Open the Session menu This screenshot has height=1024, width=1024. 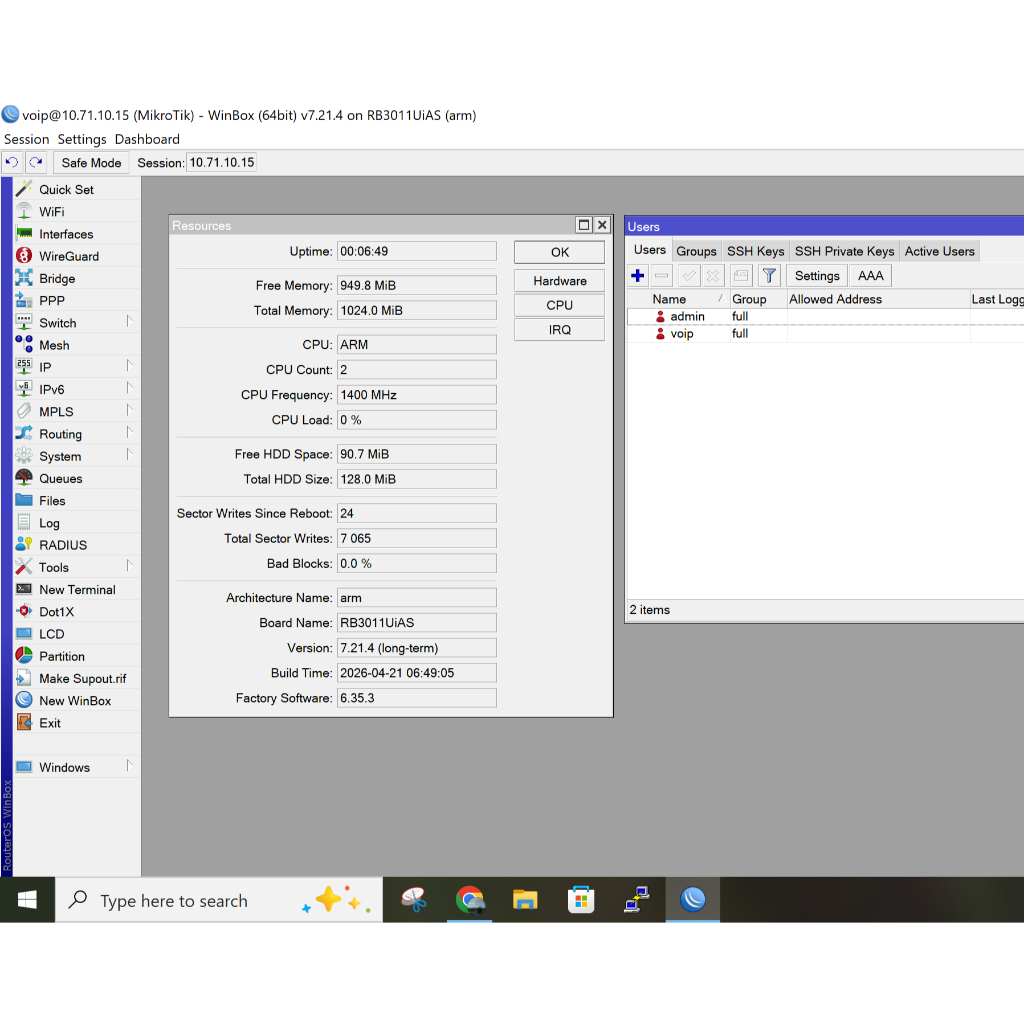pyautogui.click(x=26, y=139)
